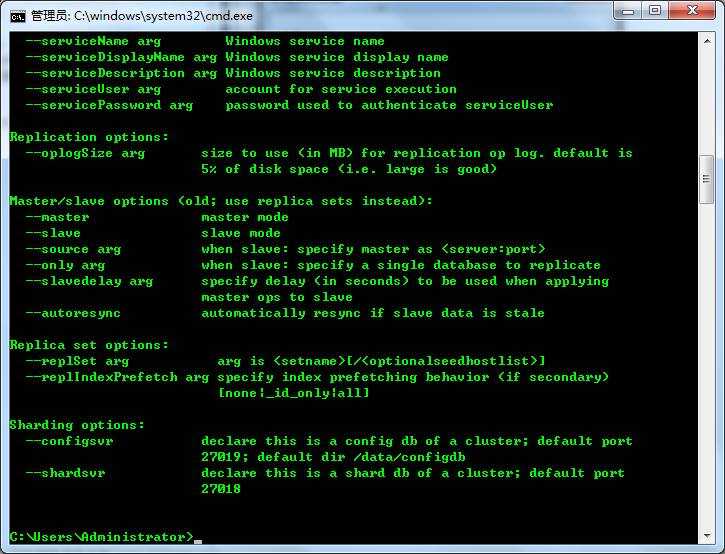Image resolution: width=725 pixels, height=554 pixels.
Task: Maximize the cmd.exe window
Action: tap(655, 11)
